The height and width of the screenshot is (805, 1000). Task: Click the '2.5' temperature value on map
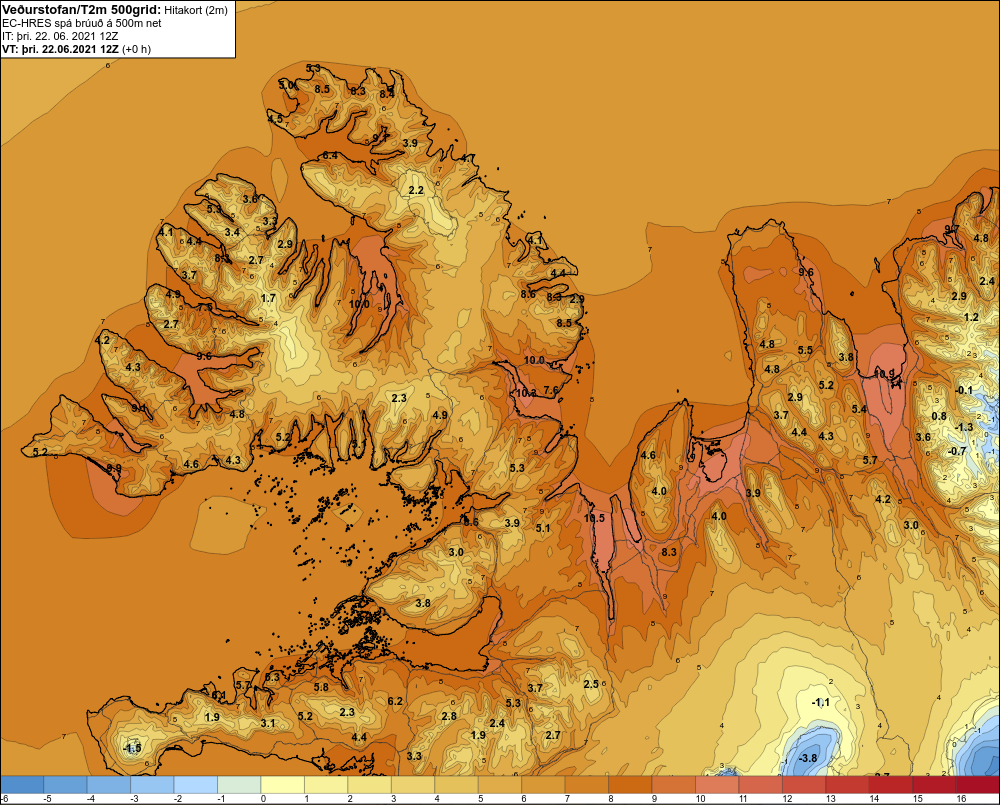click(x=591, y=684)
